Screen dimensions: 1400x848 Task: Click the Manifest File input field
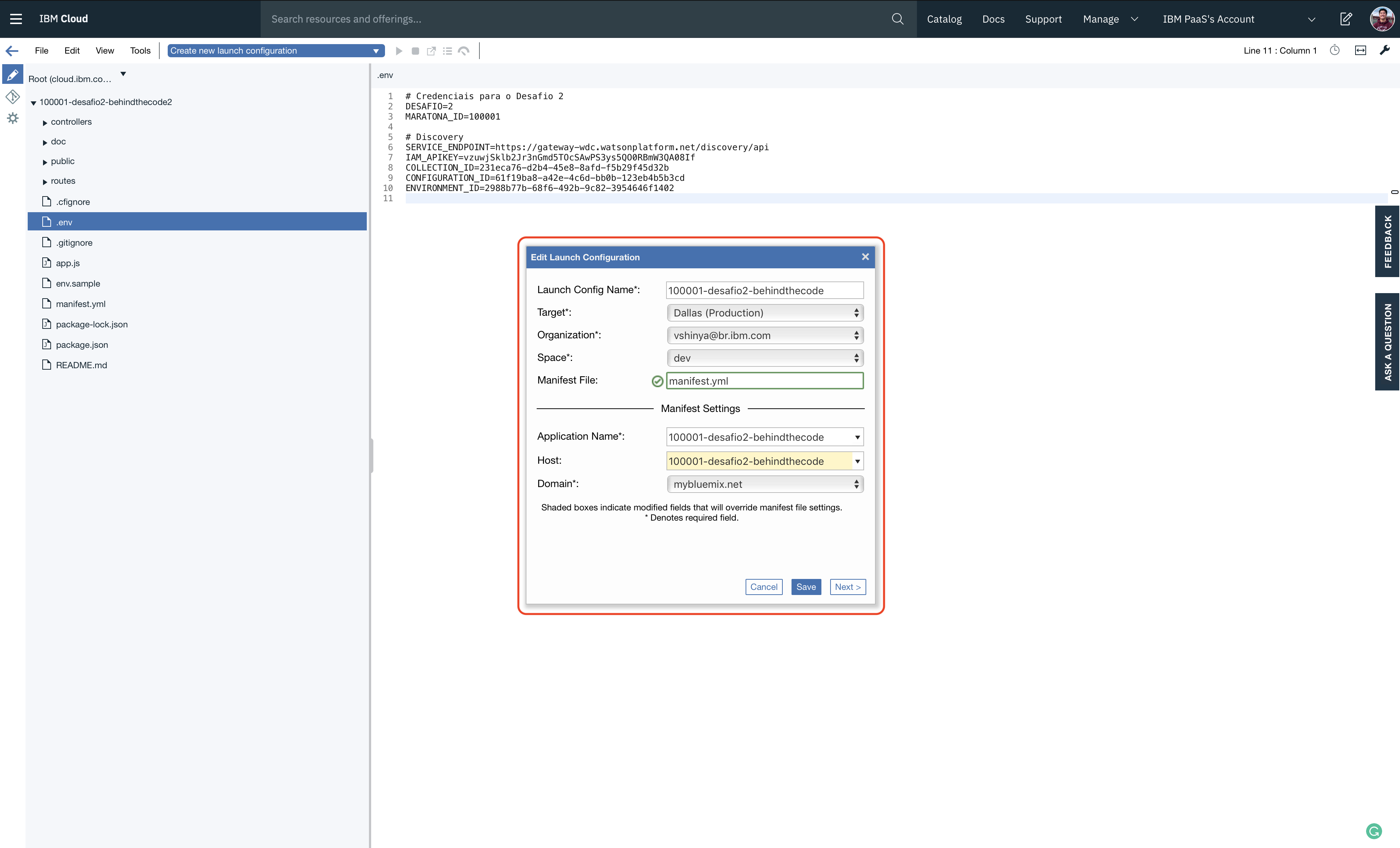(764, 381)
